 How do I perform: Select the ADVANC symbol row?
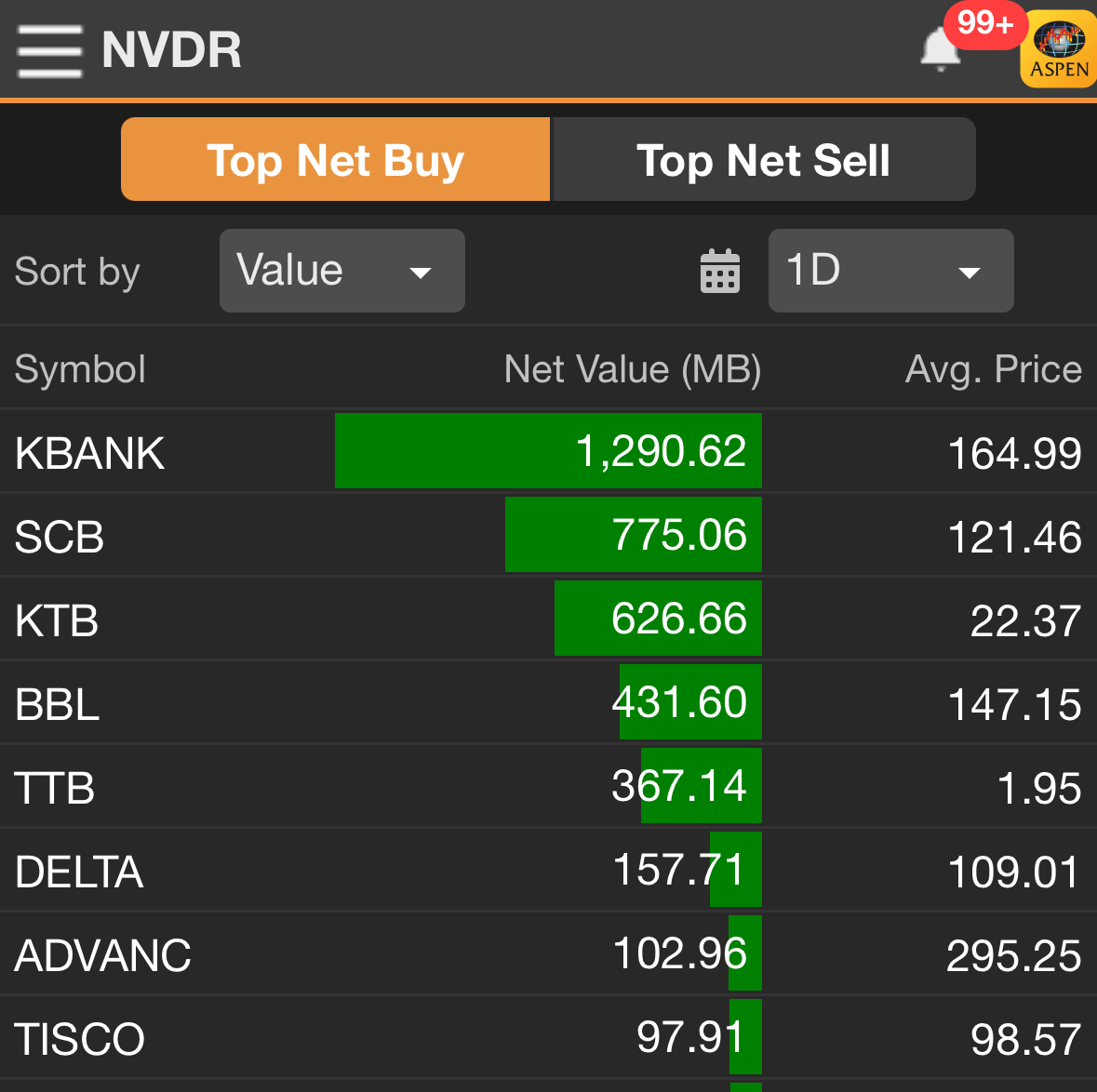pyautogui.click(x=102, y=955)
